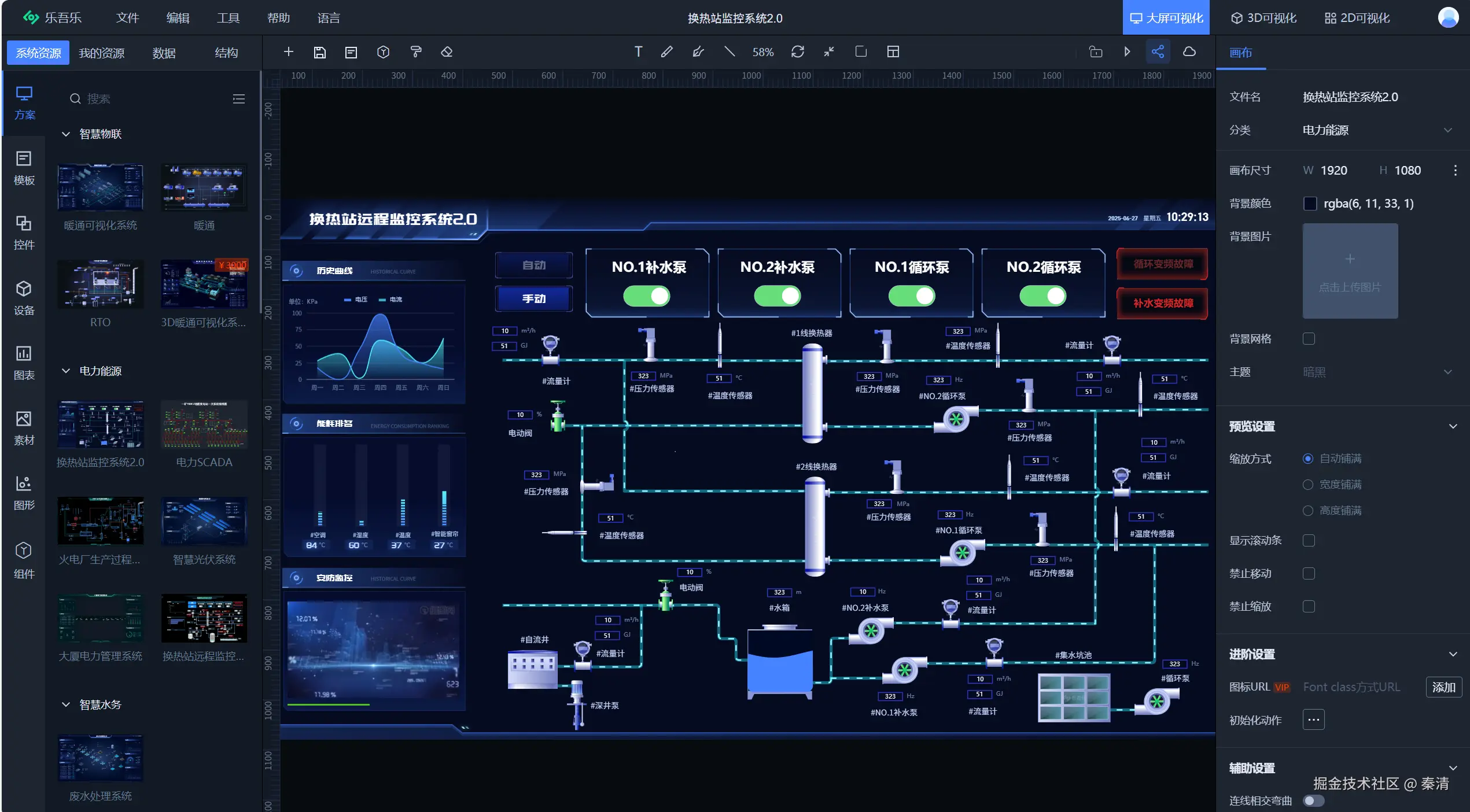Viewport: 1470px width, 812px height.
Task: Select the 电力SCADA template thumbnail
Action: click(x=204, y=425)
